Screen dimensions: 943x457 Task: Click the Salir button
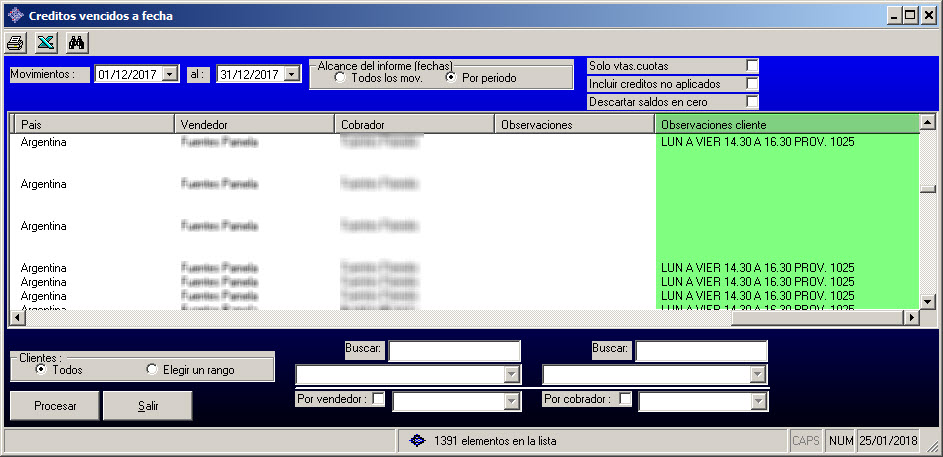149,406
